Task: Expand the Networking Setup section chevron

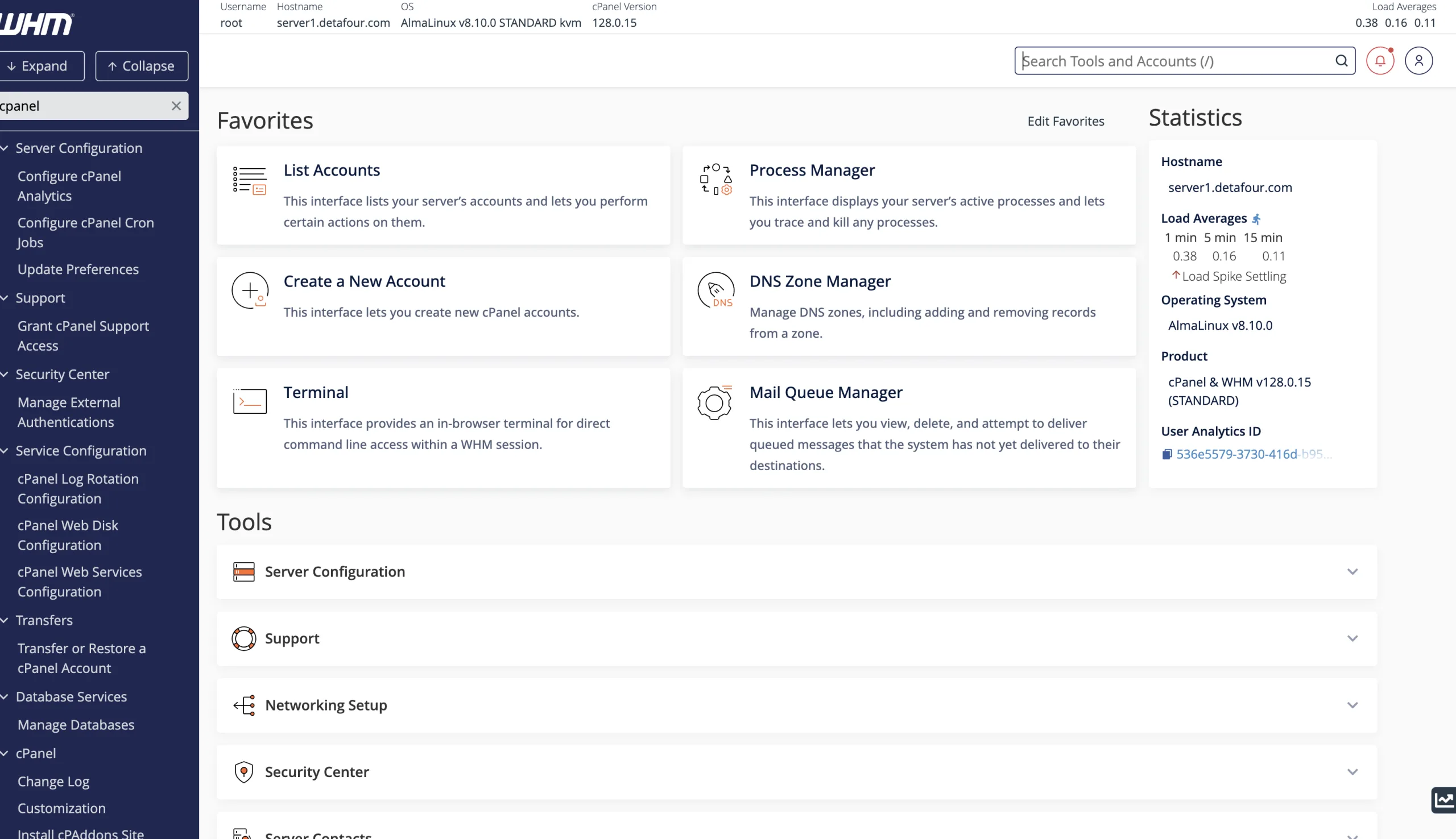Action: coord(1352,705)
